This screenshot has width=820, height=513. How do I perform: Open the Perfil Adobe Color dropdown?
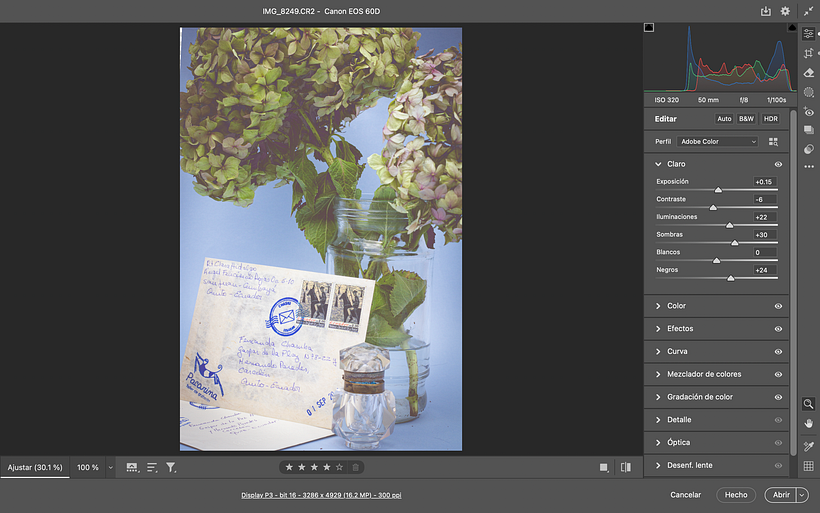pos(717,142)
